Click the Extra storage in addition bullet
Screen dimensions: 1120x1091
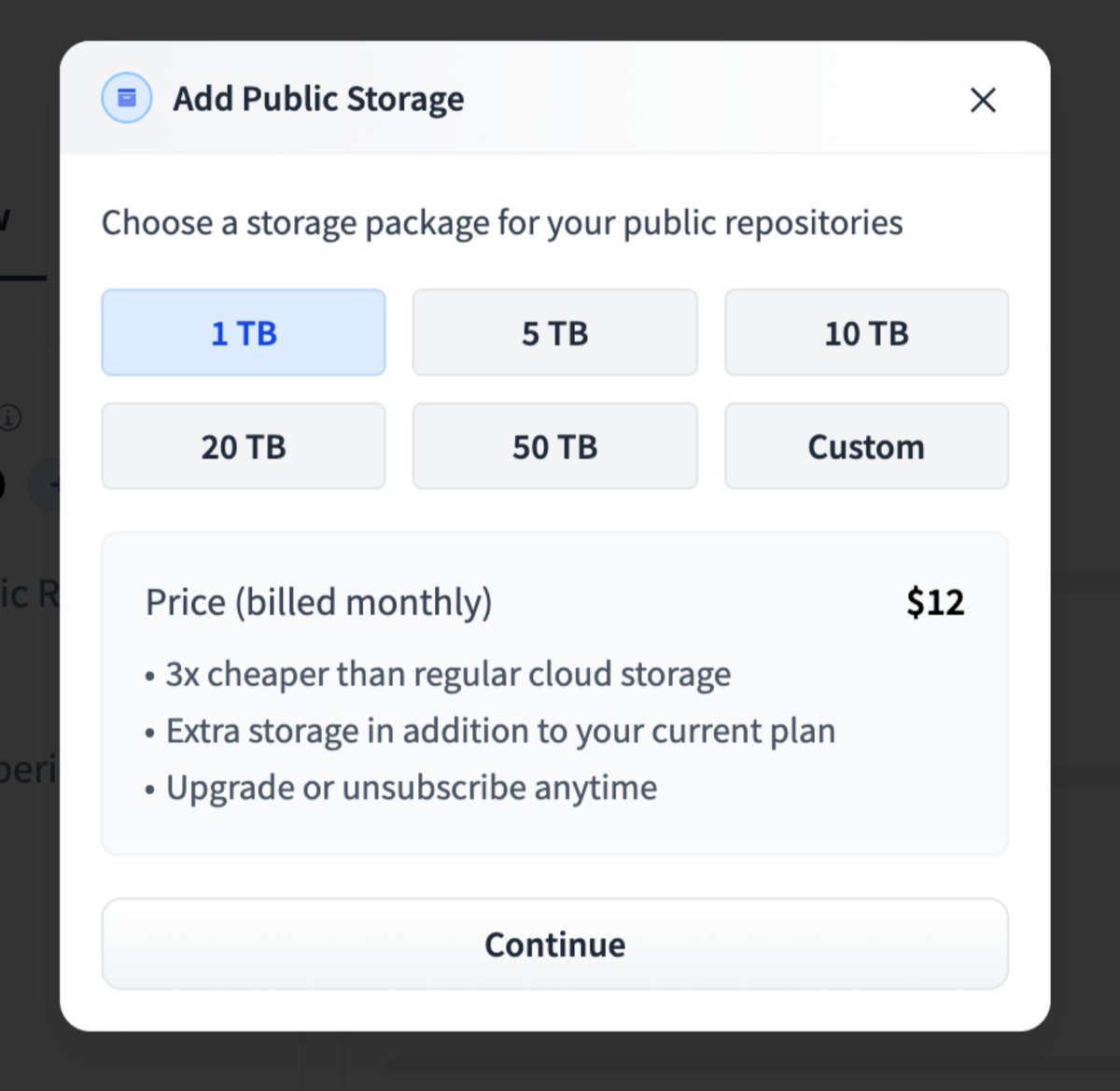click(500, 731)
